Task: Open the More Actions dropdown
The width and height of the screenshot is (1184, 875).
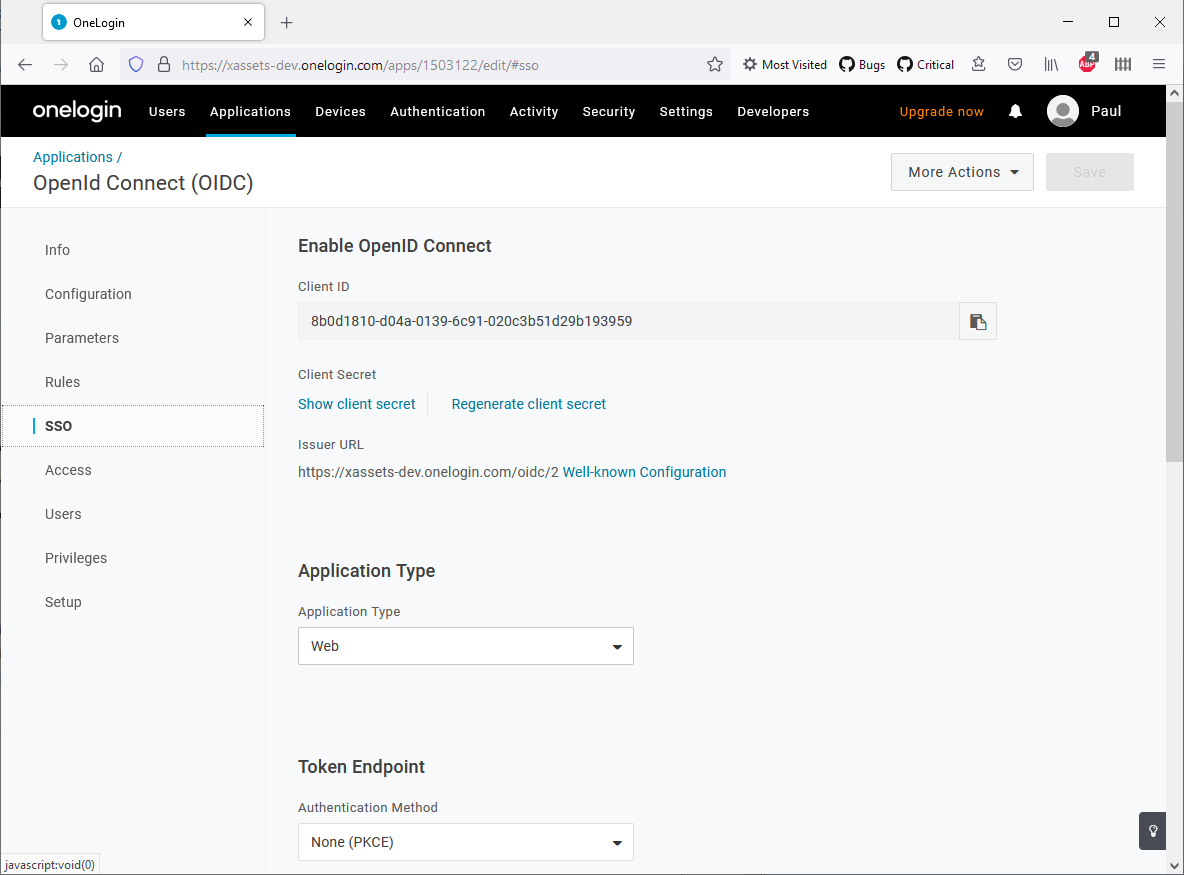Action: [x=961, y=172]
